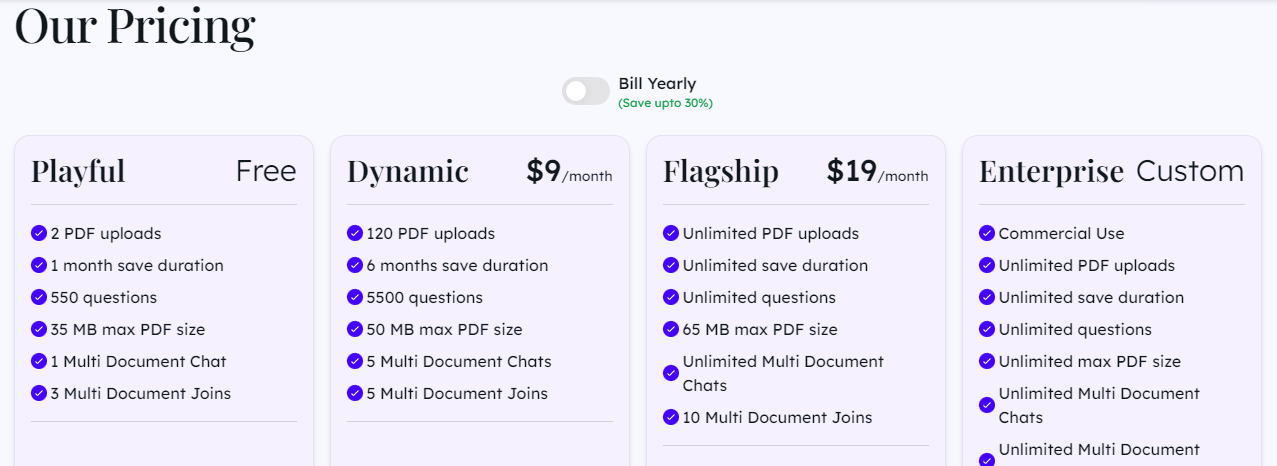Click the Flagship plan title
Screen dimensions: 1277x466
coord(721,172)
